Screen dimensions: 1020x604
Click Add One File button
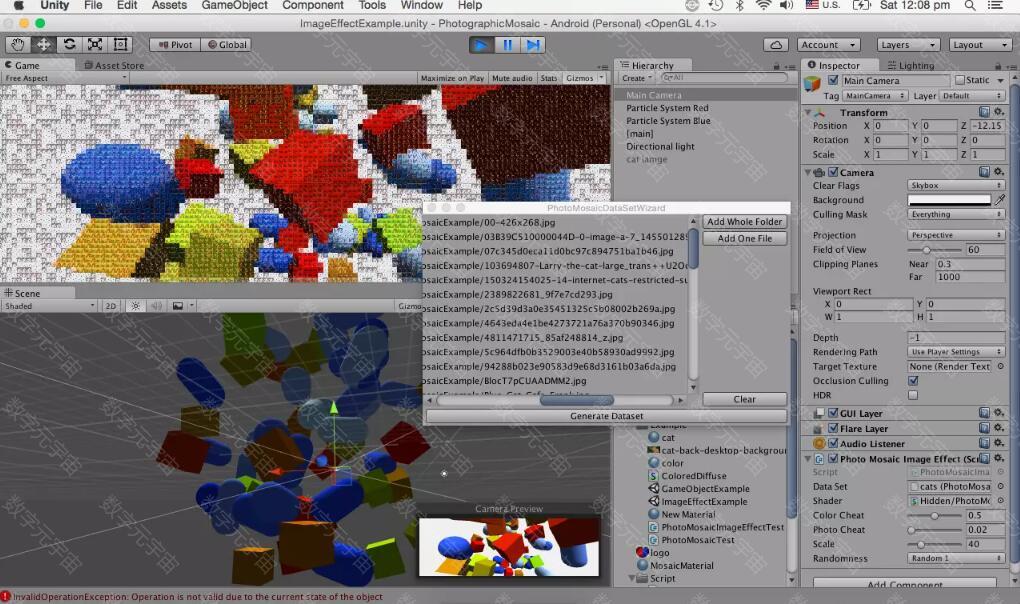click(x=745, y=239)
